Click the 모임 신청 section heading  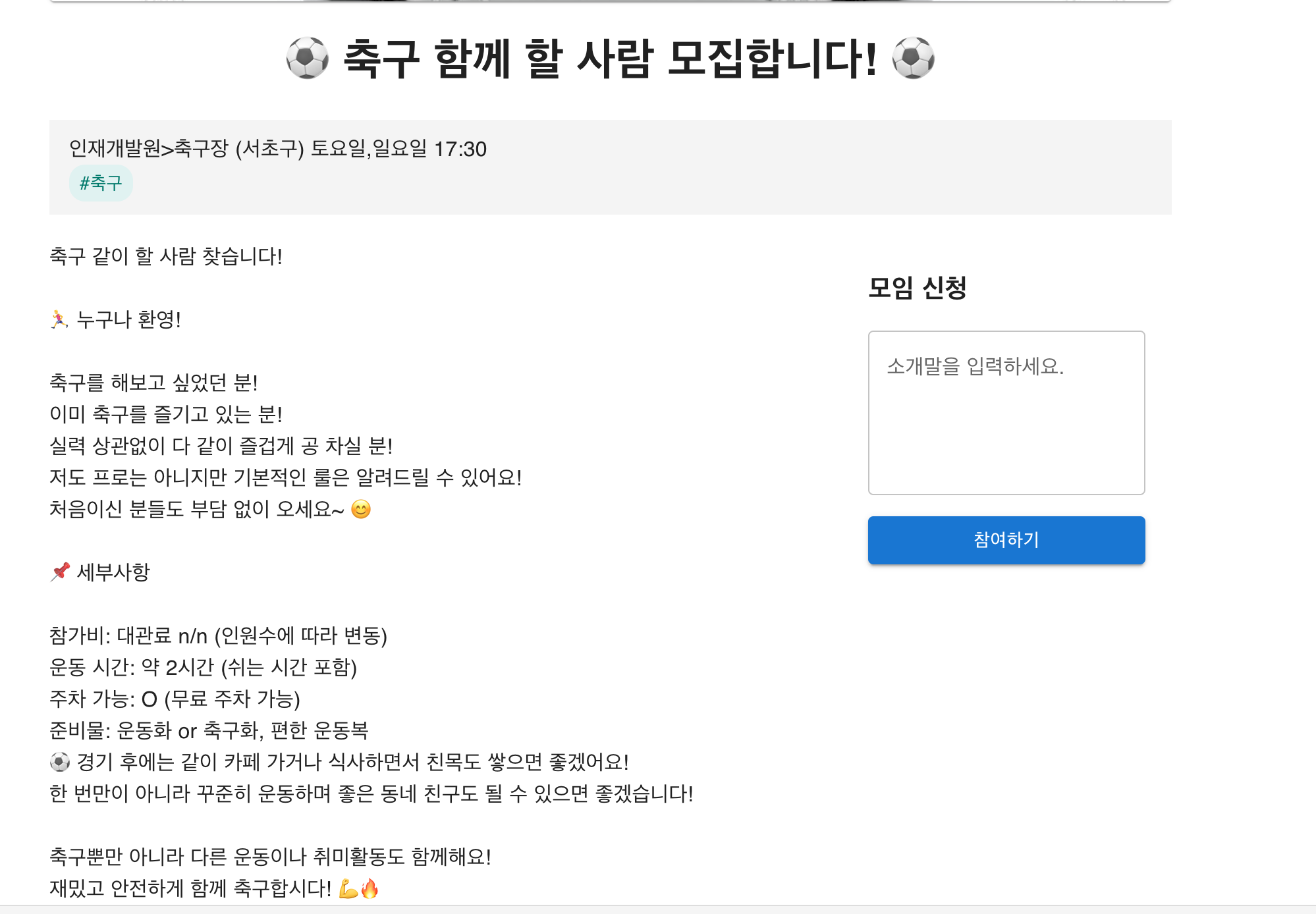click(x=917, y=288)
